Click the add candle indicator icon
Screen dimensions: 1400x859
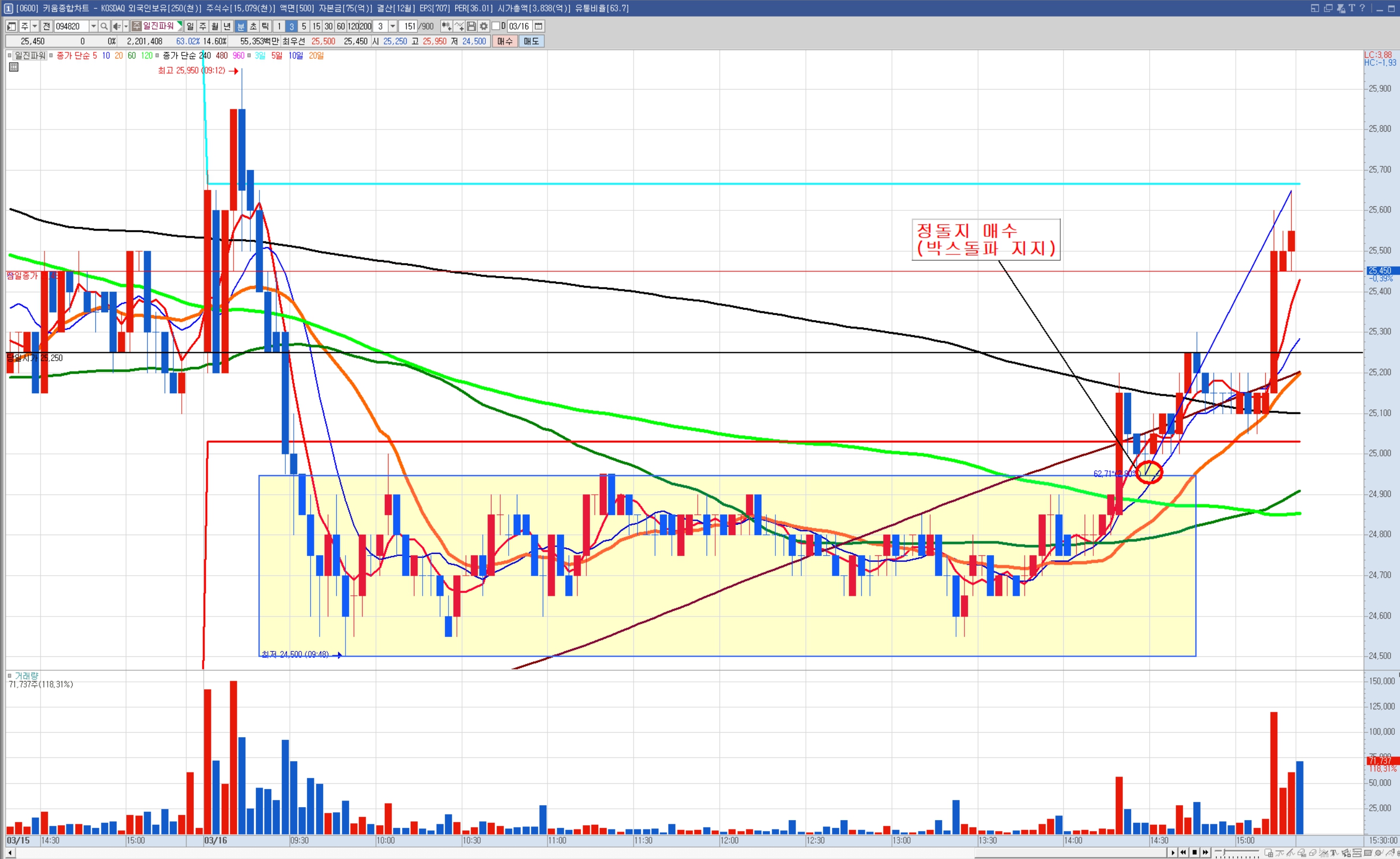(x=446, y=26)
